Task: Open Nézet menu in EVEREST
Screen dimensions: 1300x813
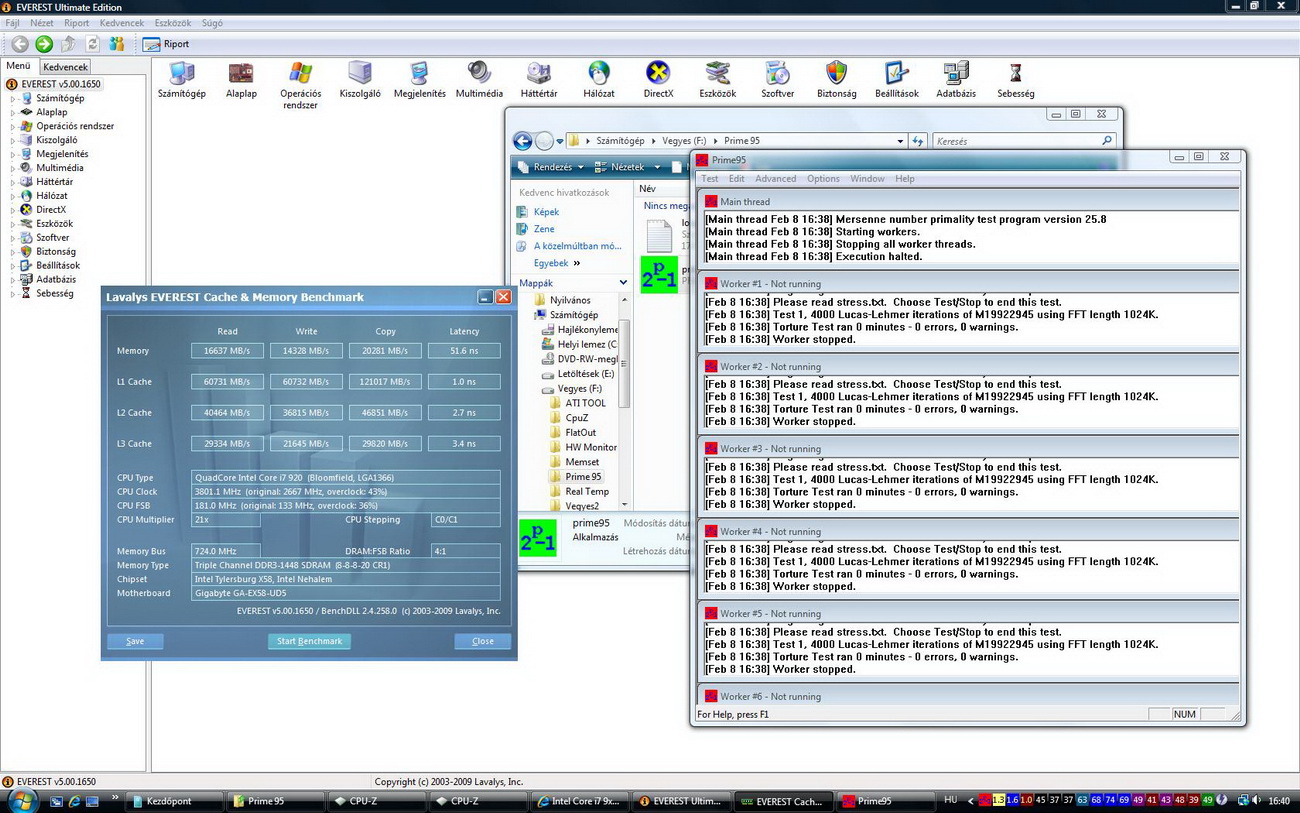Action: [x=42, y=22]
